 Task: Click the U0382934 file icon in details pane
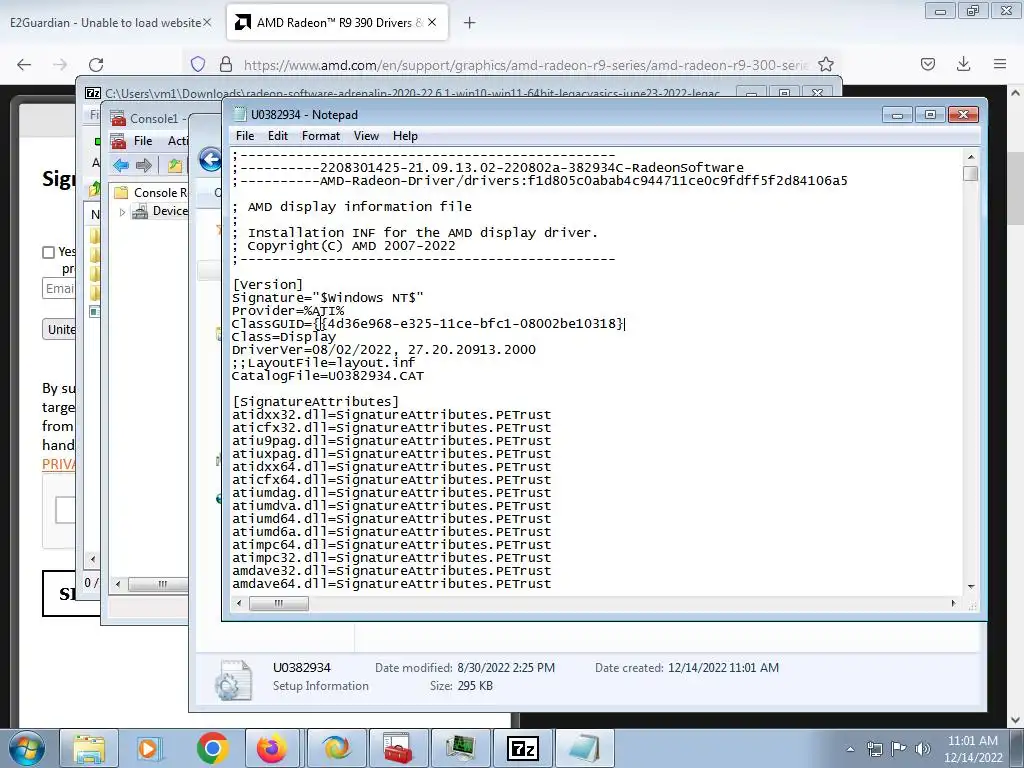pyautogui.click(x=233, y=680)
